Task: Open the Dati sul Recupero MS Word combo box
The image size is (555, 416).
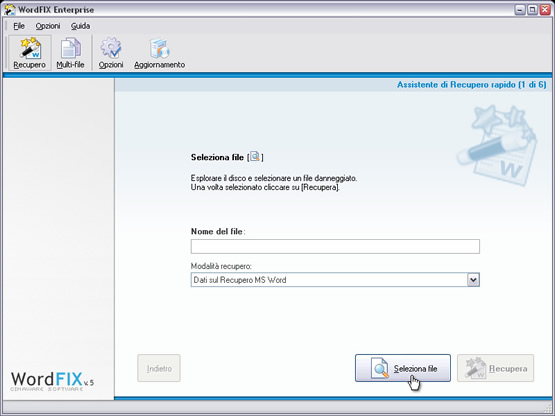Action: pyautogui.click(x=335, y=280)
